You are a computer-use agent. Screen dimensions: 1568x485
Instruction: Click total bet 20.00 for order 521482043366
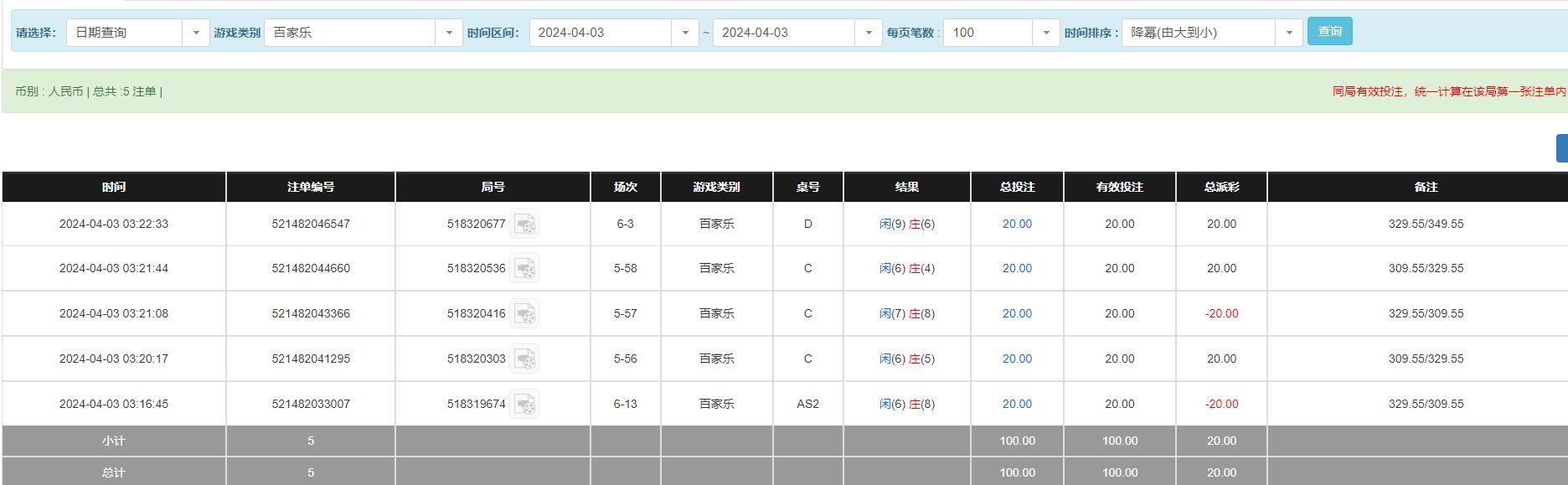click(1017, 314)
